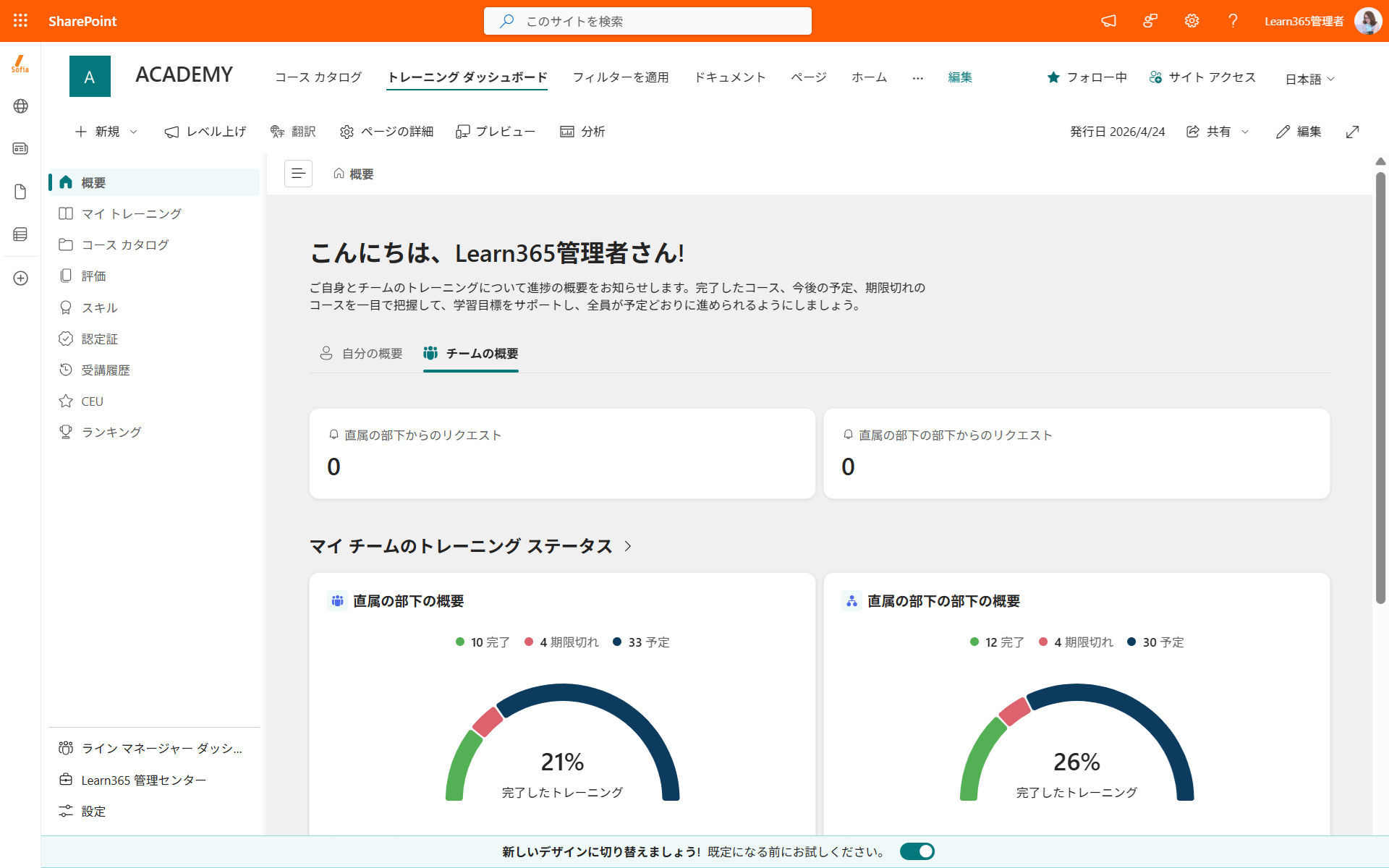This screenshot has width=1389, height=868.
Task: Click the 直属の部下からのリクエスト card
Action: pos(562,454)
